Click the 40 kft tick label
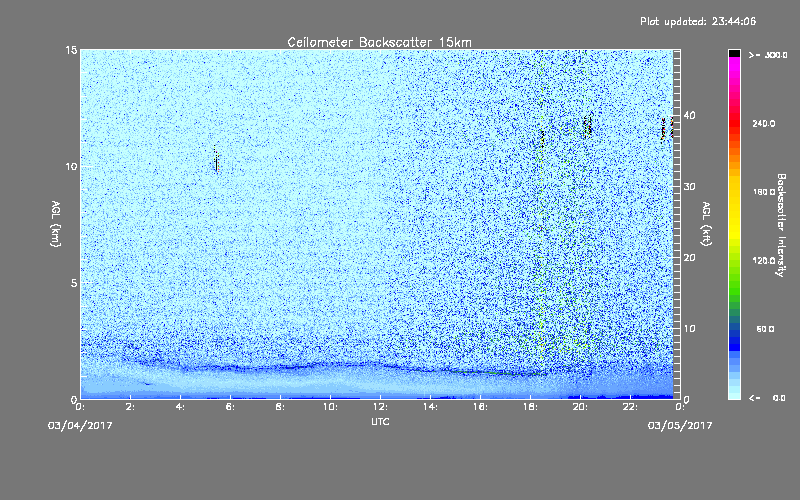Image resolution: width=800 pixels, height=500 pixels. click(x=689, y=115)
